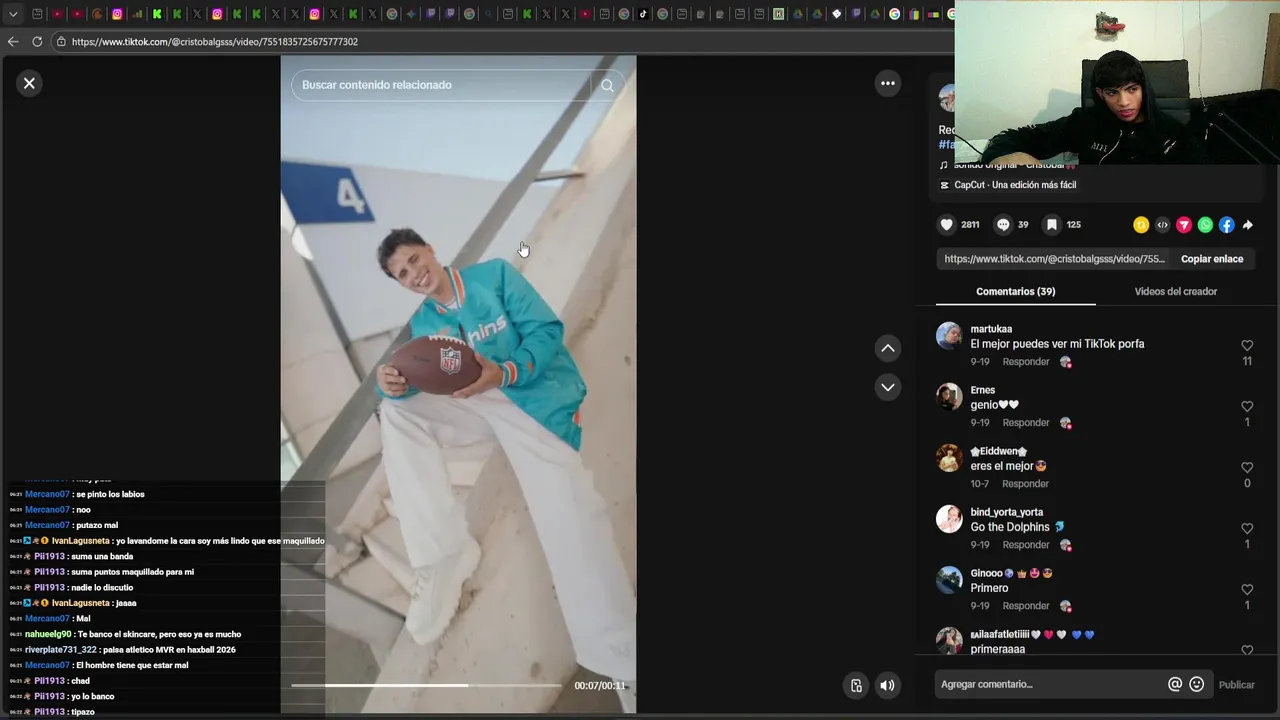Close the TikTok video viewer
Image resolution: width=1280 pixels, height=720 pixels.
(x=29, y=83)
